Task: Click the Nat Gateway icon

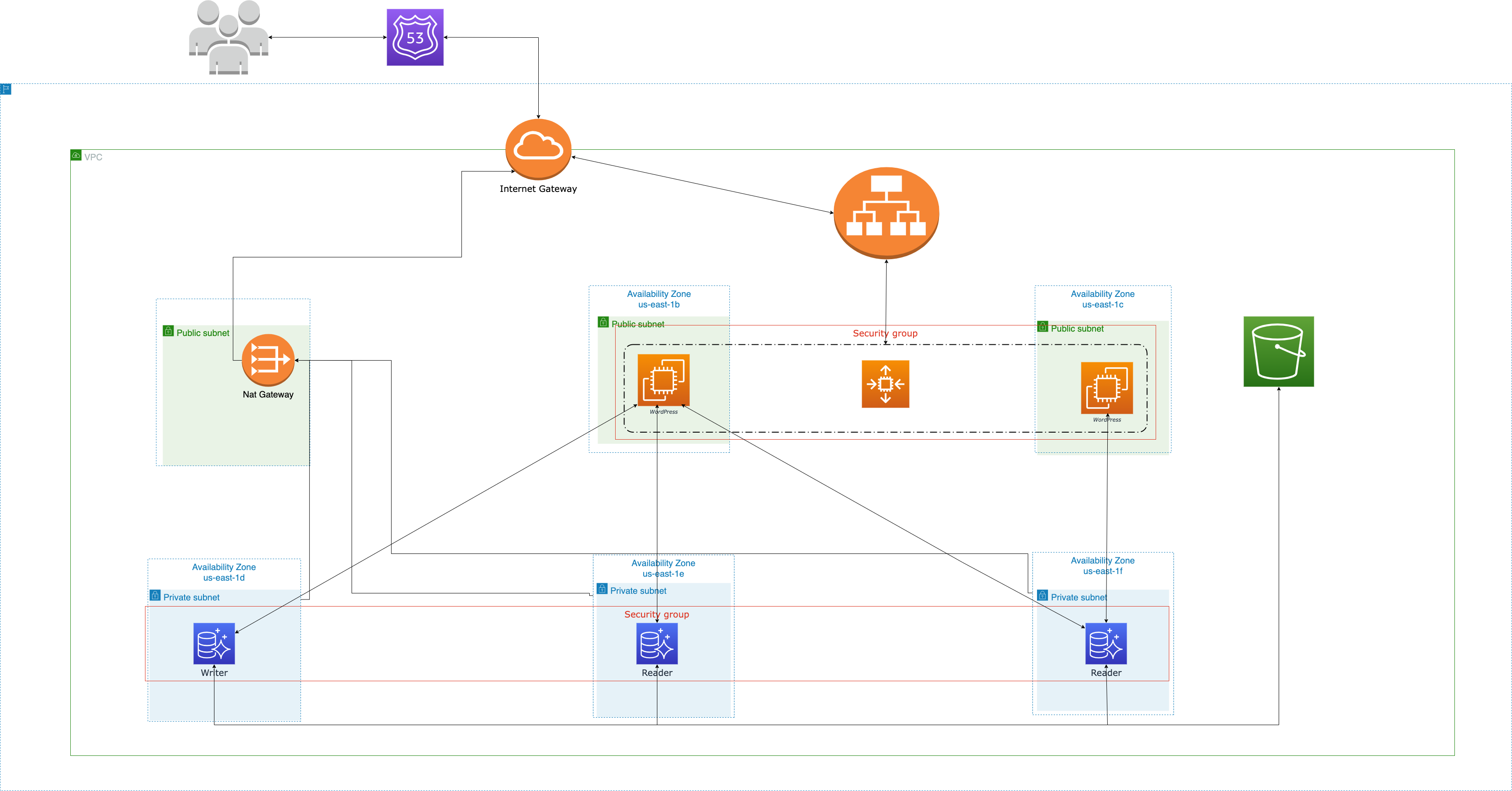Action: pyautogui.click(x=268, y=359)
